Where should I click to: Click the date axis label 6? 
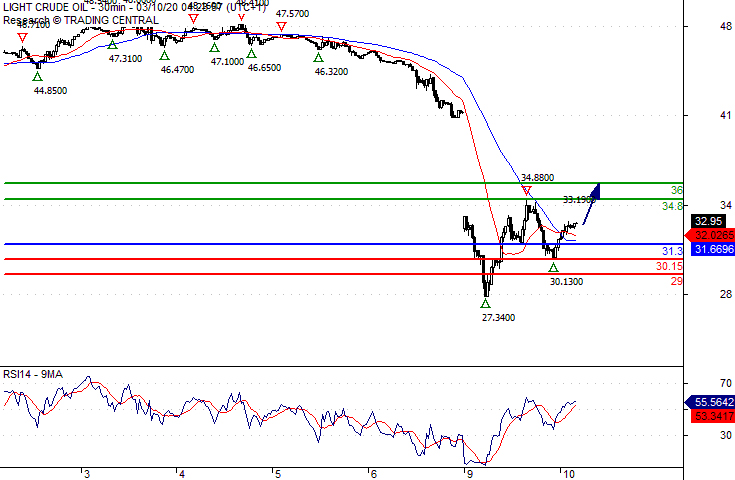373,474
